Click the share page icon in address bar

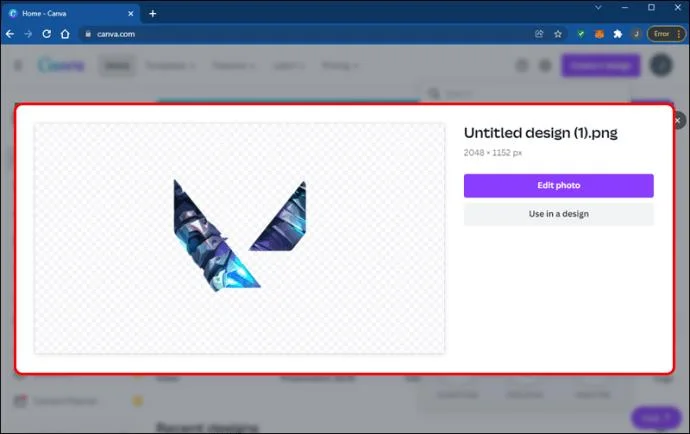[539, 34]
